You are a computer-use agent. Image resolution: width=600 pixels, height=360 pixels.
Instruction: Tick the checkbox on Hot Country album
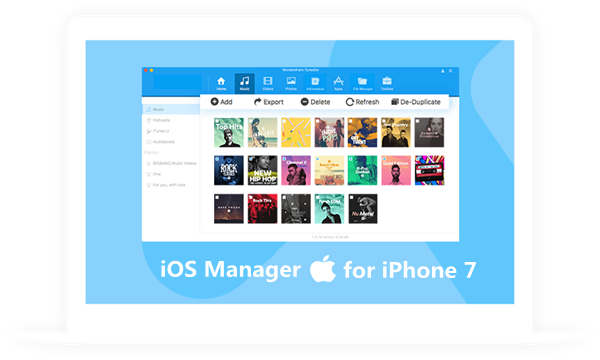385,121
